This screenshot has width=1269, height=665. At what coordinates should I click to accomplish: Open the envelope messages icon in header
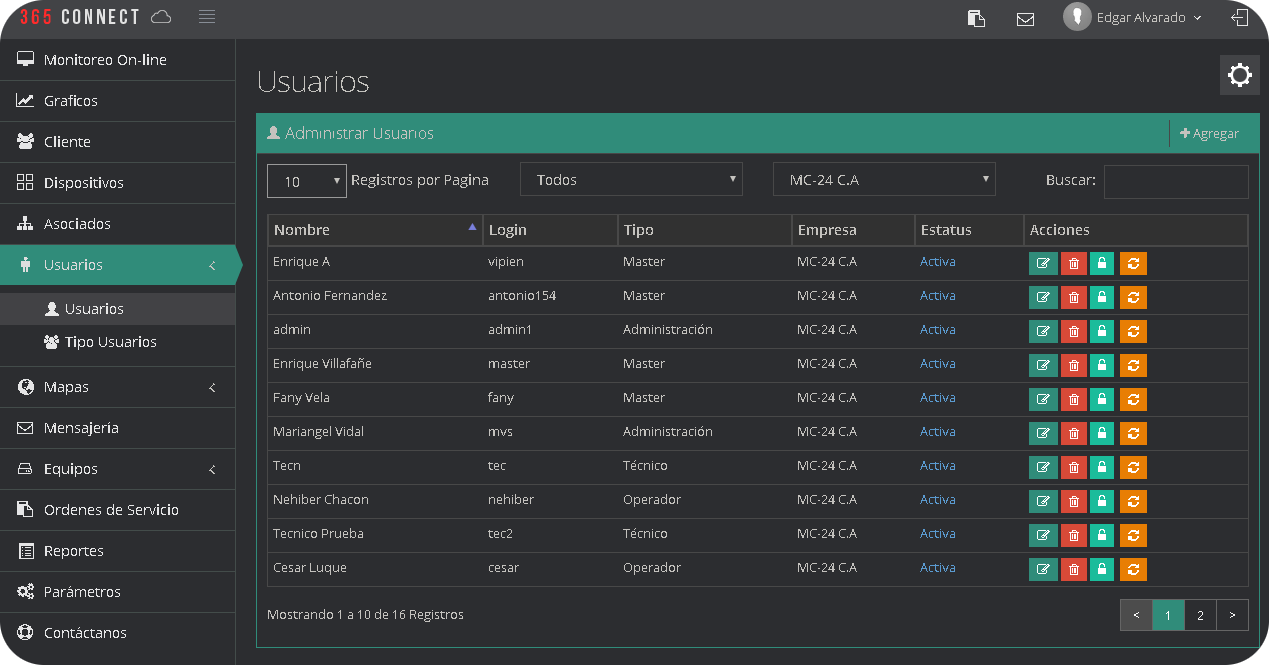(x=1025, y=18)
